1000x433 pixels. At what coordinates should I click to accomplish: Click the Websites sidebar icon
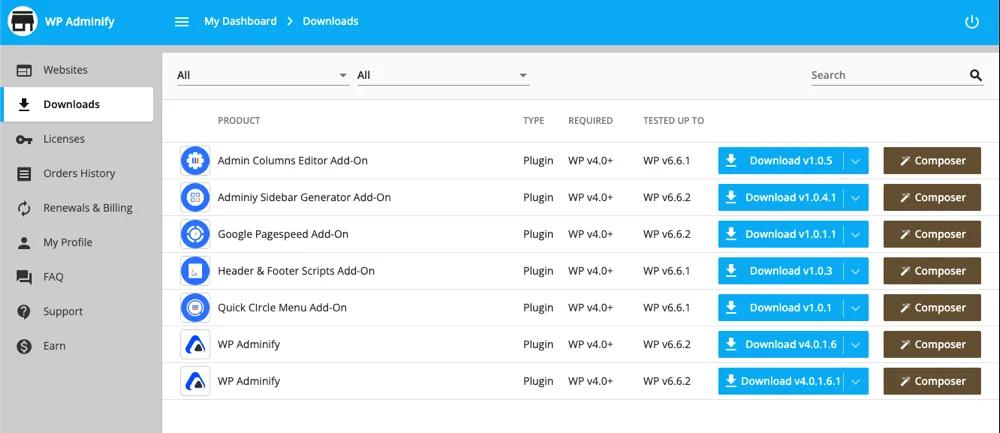click(24, 70)
